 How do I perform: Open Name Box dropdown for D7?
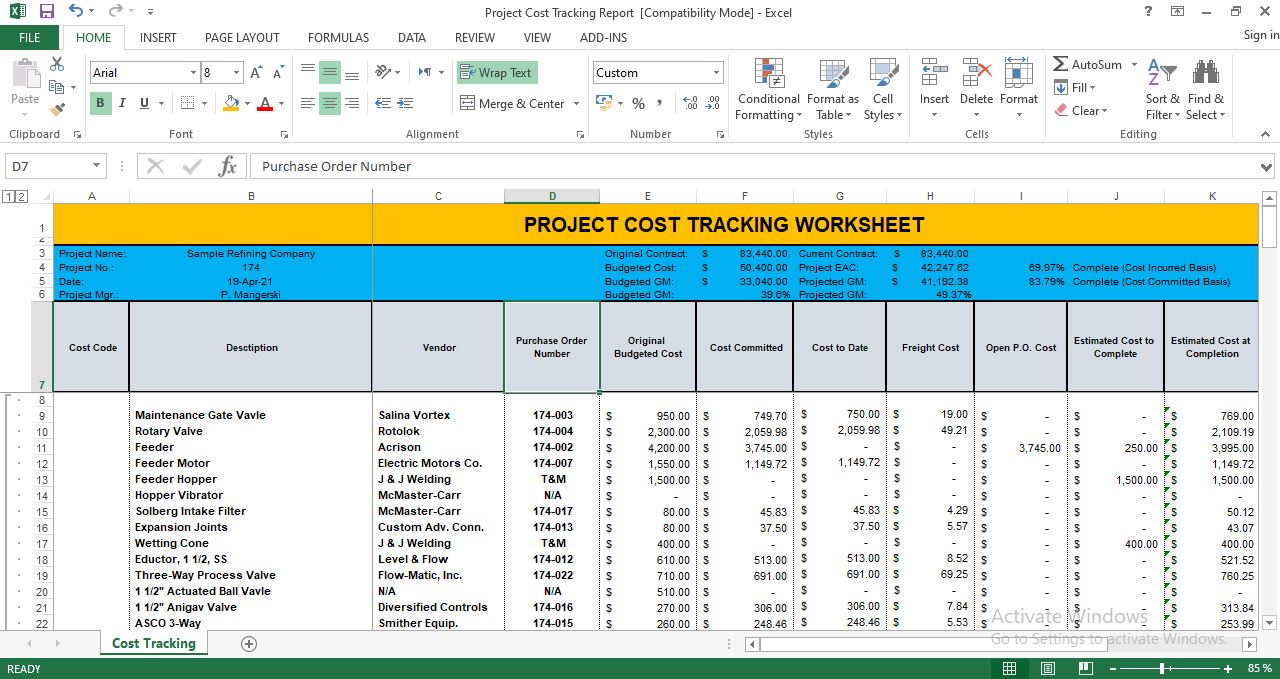(x=96, y=166)
